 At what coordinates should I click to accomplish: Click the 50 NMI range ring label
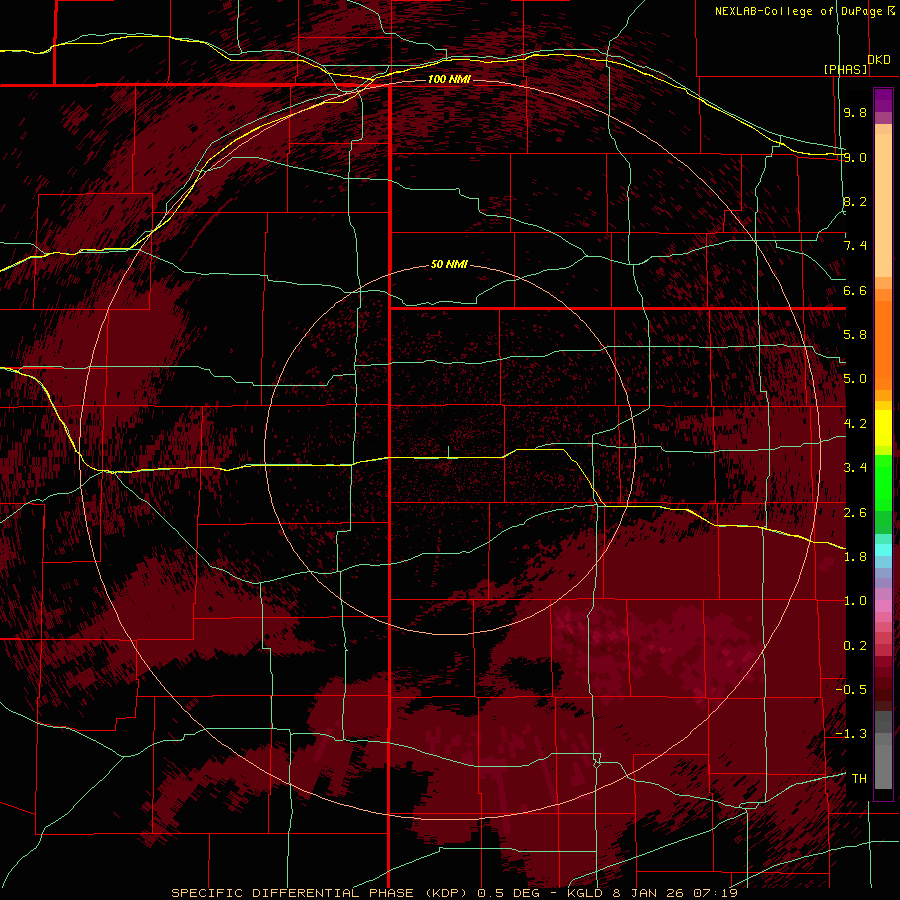click(449, 264)
